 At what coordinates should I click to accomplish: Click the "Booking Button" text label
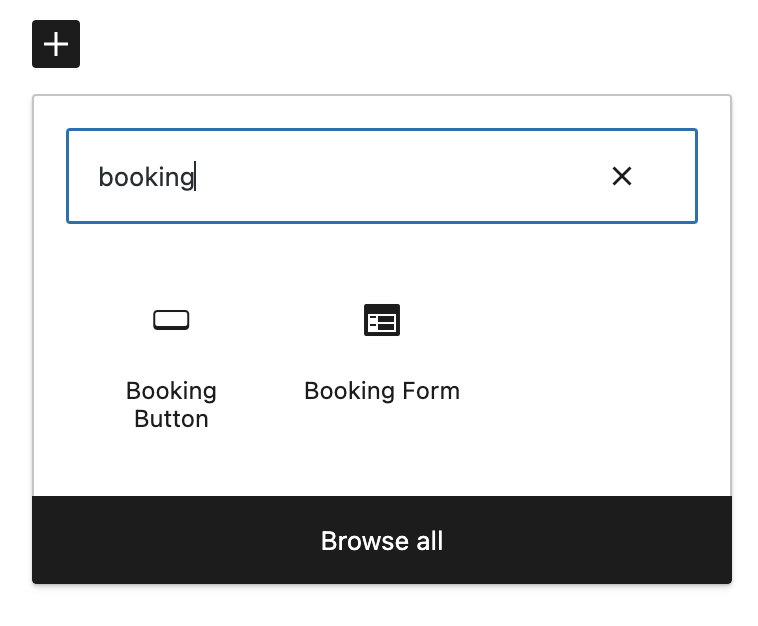tap(171, 404)
